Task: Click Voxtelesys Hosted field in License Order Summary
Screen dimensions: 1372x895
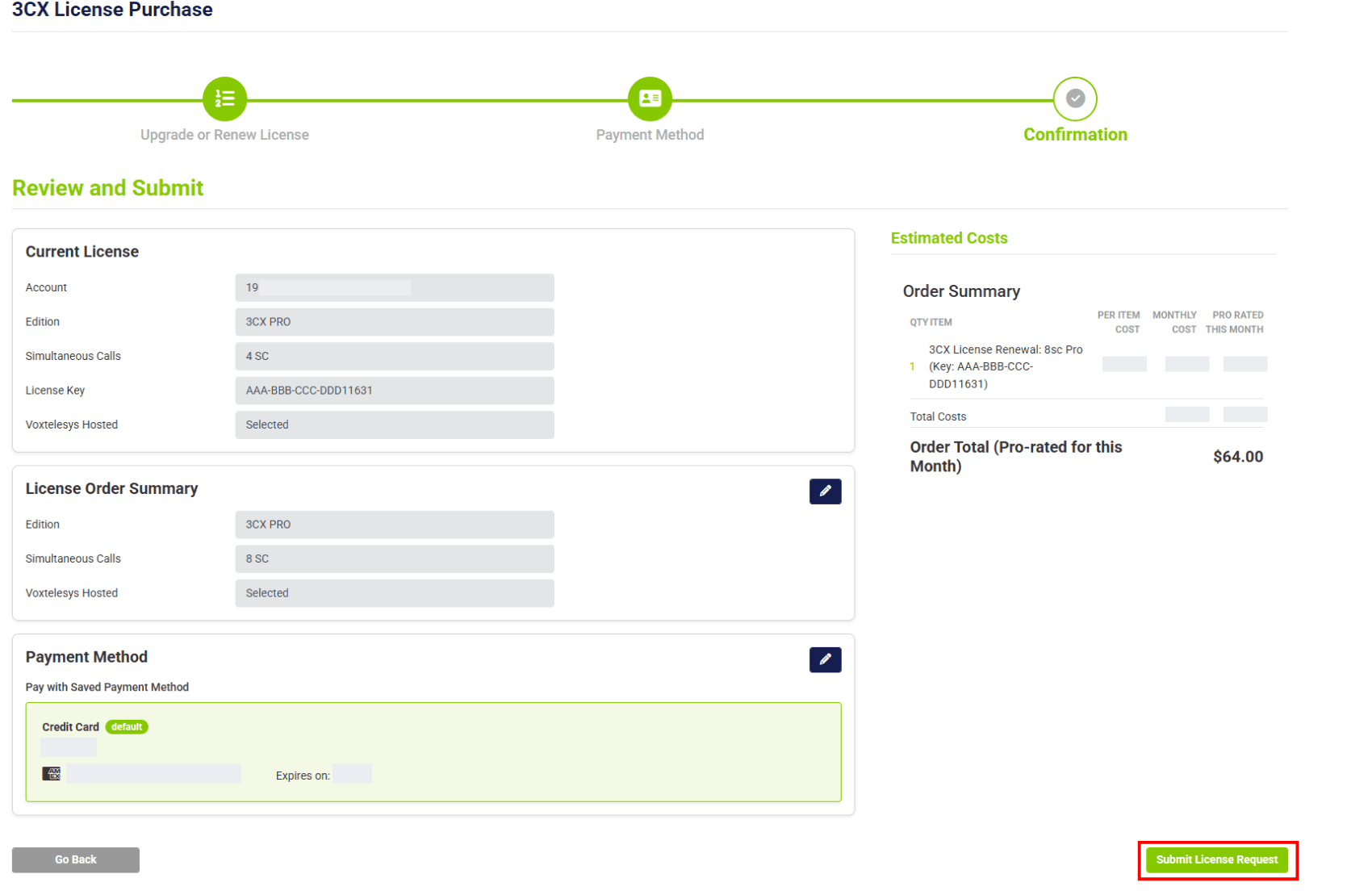Action: click(x=395, y=593)
